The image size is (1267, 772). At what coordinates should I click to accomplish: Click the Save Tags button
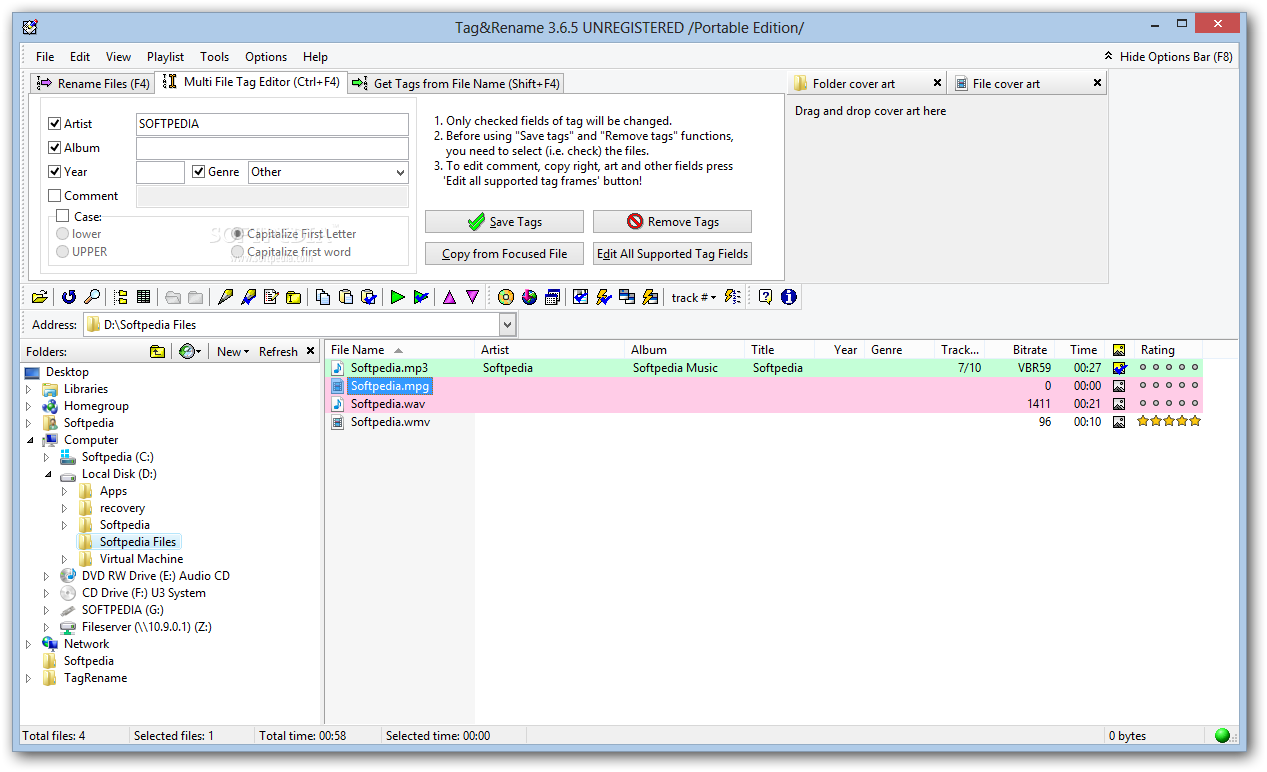tap(504, 222)
